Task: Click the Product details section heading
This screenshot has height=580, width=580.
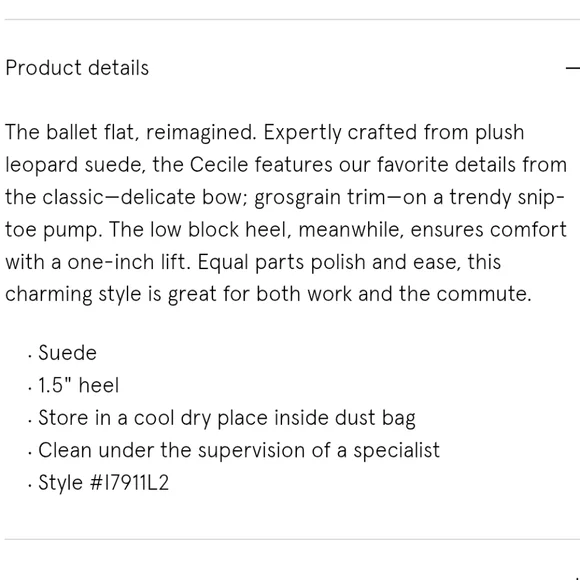Action: pyautogui.click(x=77, y=68)
